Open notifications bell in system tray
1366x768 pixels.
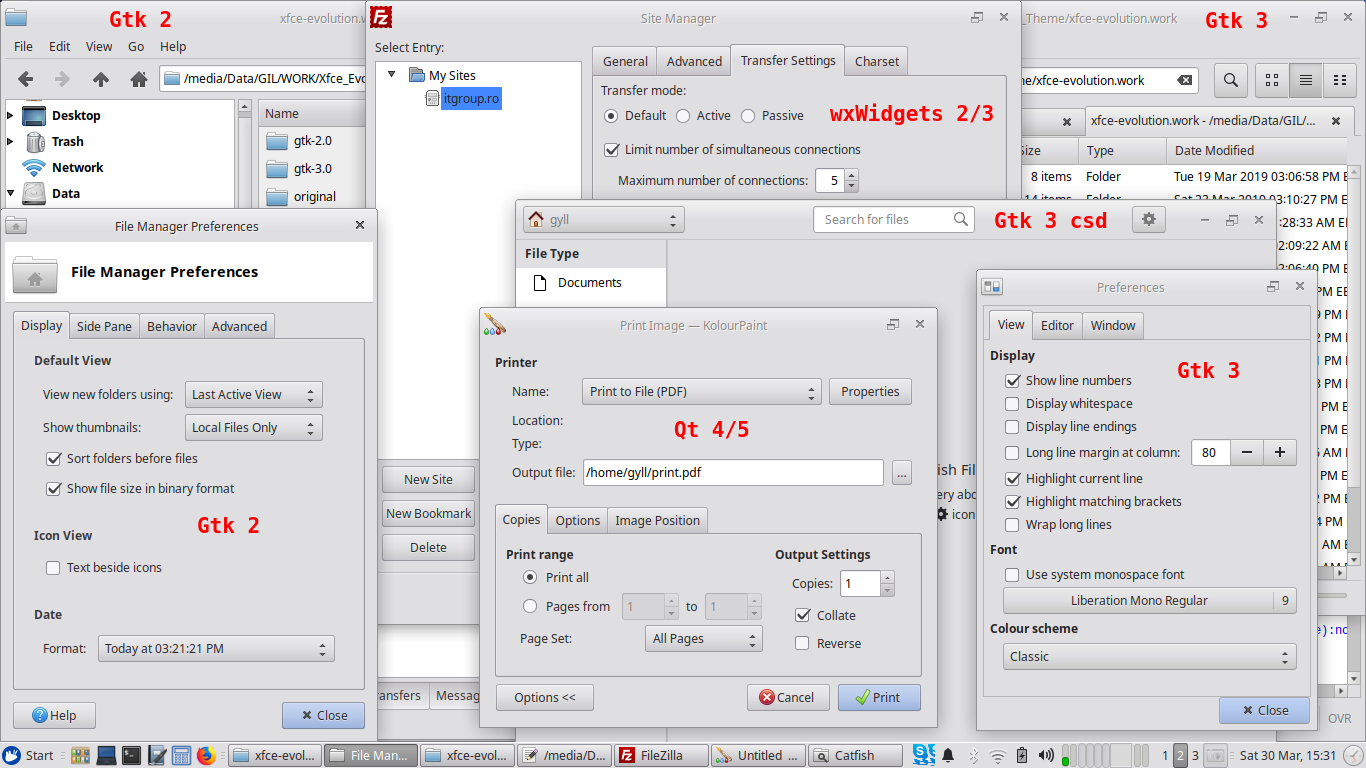click(x=948, y=755)
